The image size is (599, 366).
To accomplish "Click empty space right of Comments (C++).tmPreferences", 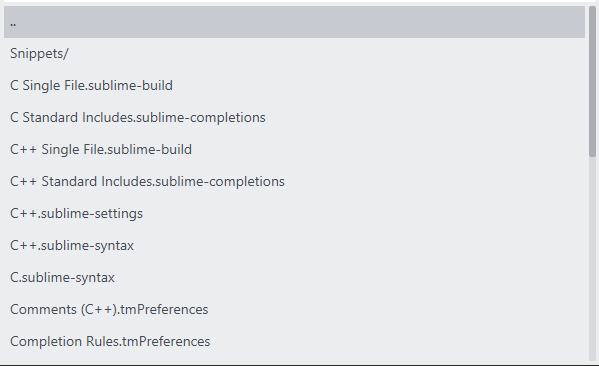I will pos(397,309).
